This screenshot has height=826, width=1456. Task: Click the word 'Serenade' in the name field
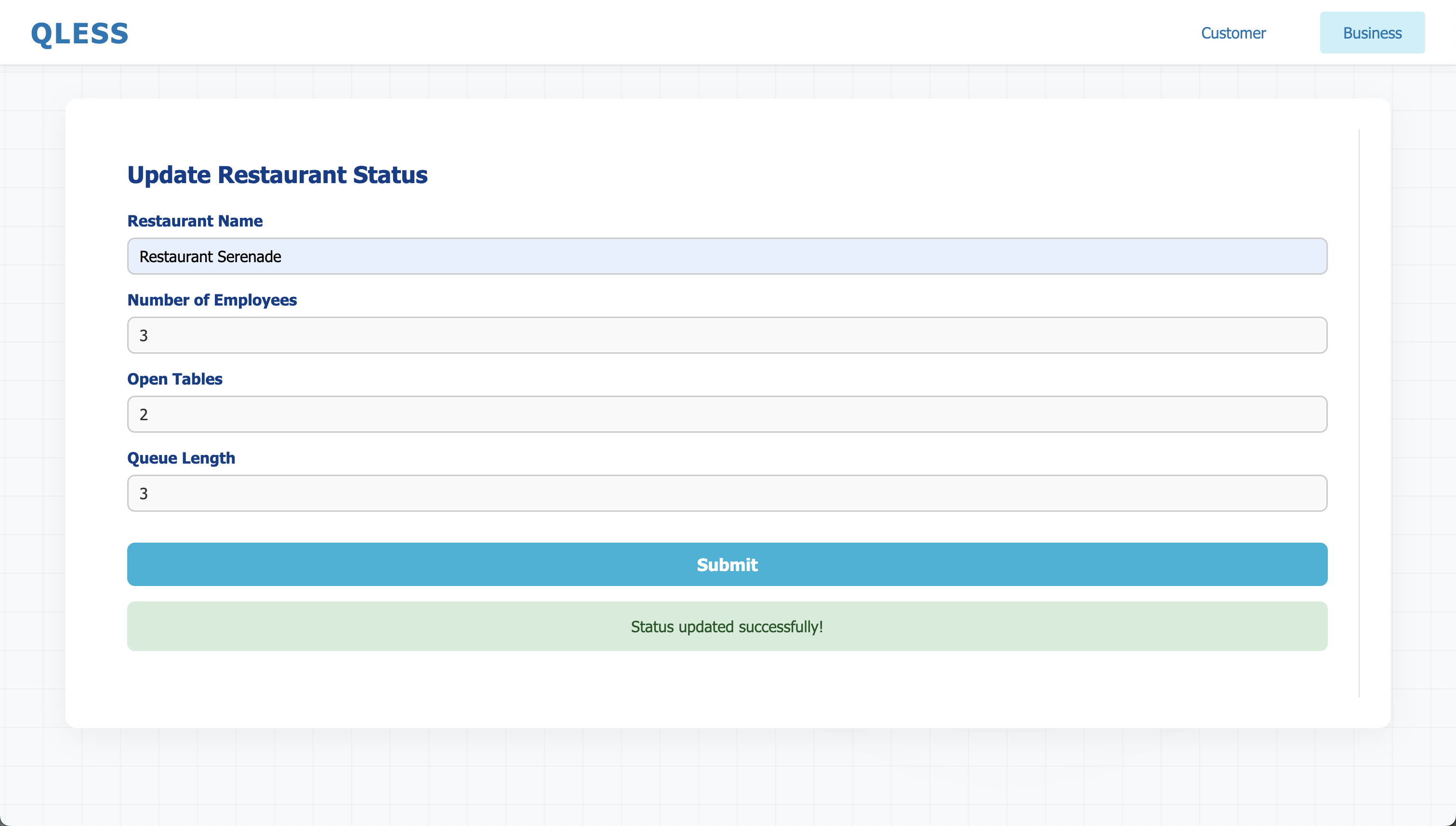249,256
